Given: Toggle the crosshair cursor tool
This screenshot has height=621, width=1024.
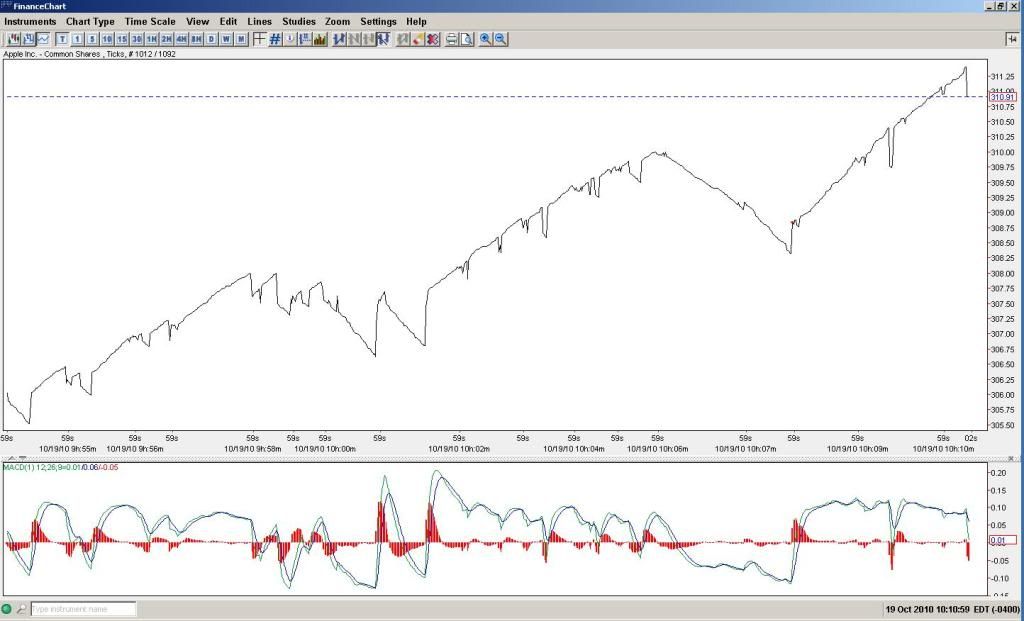Looking at the screenshot, I should click(x=259, y=39).
